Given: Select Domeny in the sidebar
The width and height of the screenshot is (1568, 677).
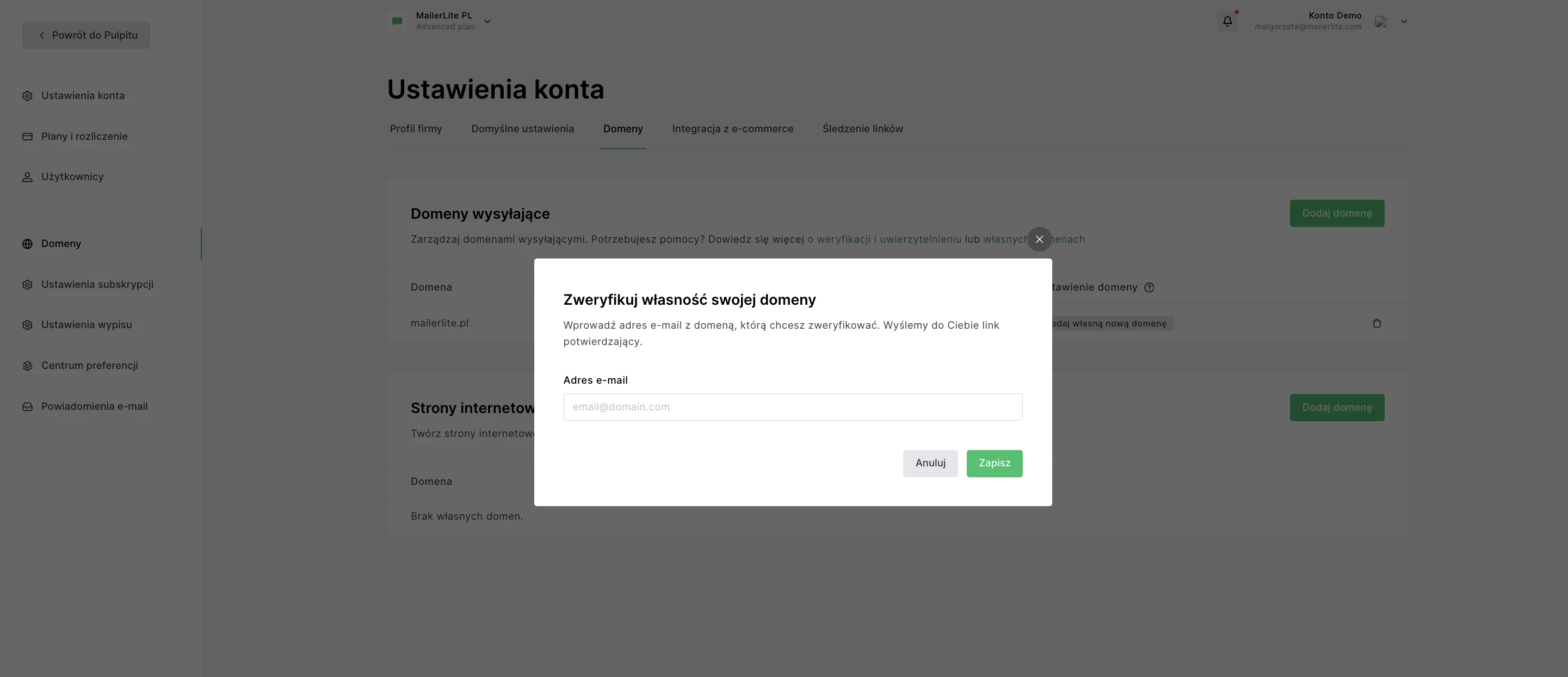Looking at the screenshot, I should (x=61, y=243).
